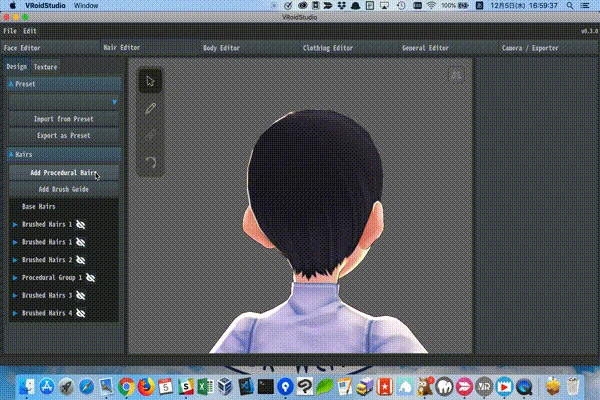
Task: Open Clip Studio Paint icon in the dock
Action: (x=305, y=387)
